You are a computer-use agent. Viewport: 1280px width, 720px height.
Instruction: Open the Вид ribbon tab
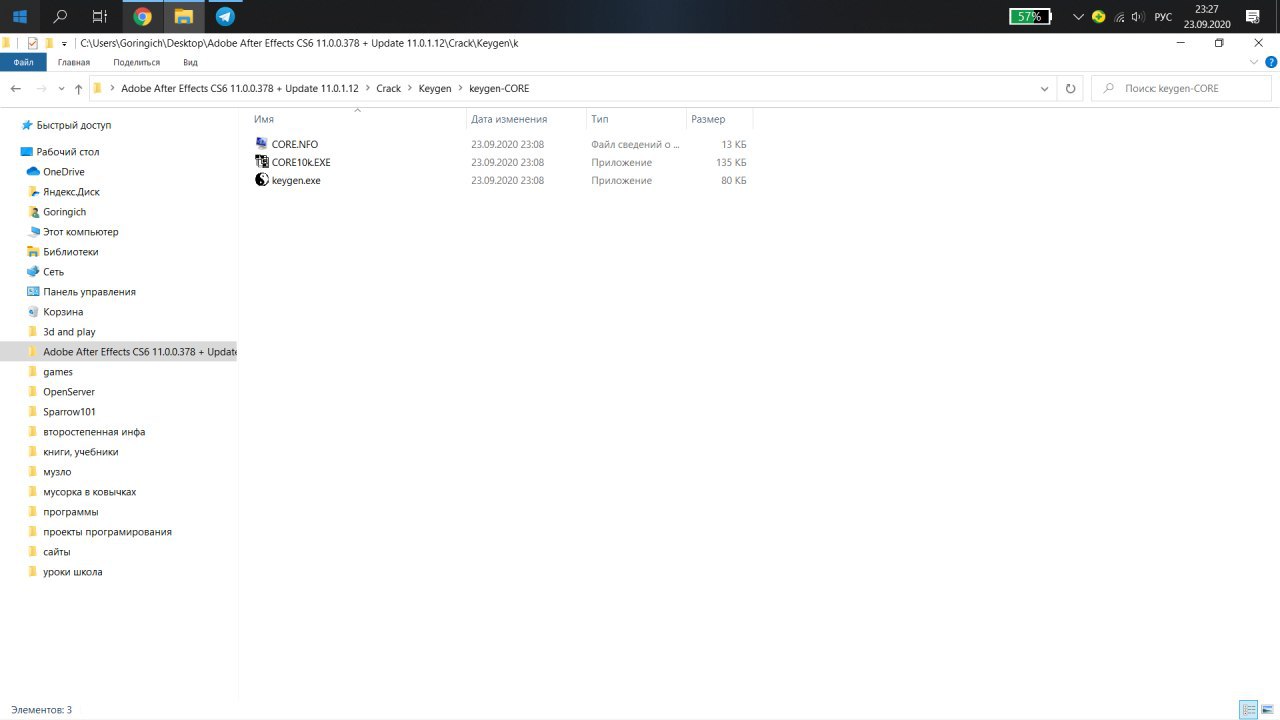click(x=190, y=62)
